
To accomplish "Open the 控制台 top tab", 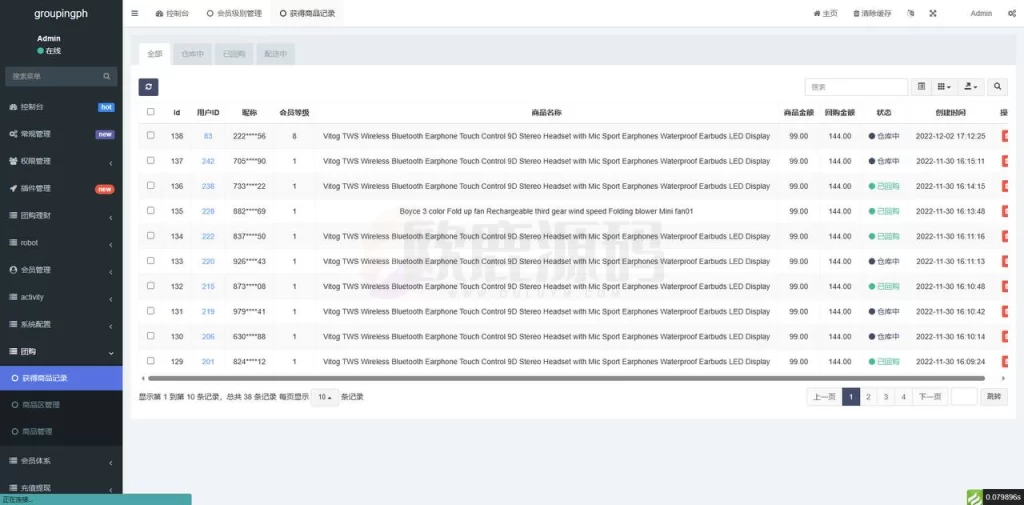I will [x=172, y=13].
